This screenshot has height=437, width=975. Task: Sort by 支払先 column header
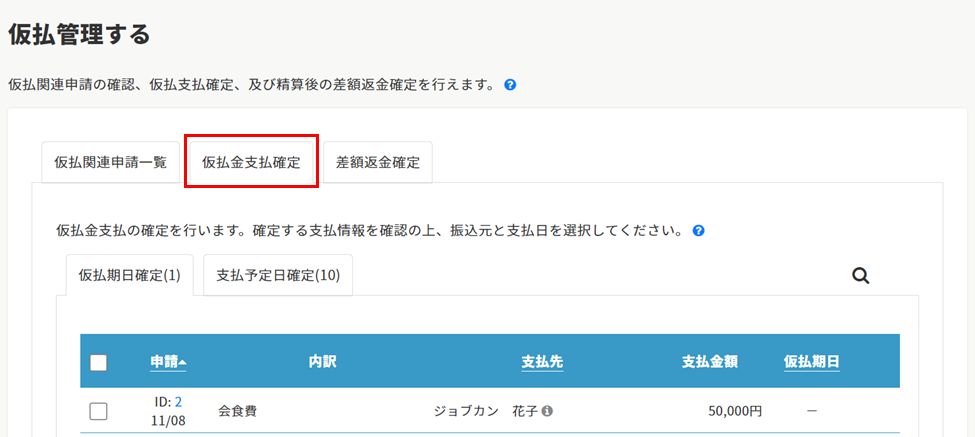tap(542, 362)
